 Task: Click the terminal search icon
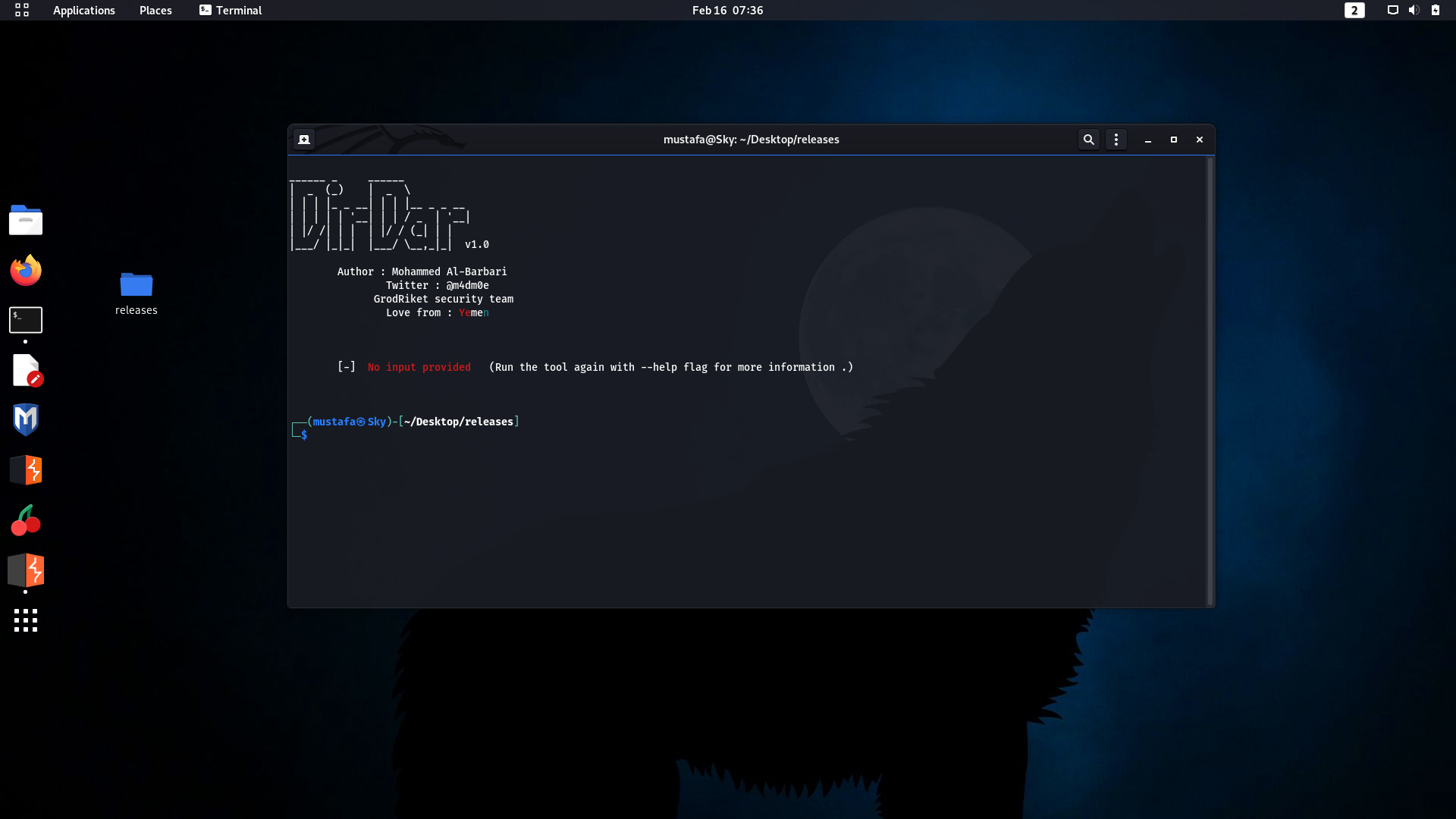(1088, 140)
